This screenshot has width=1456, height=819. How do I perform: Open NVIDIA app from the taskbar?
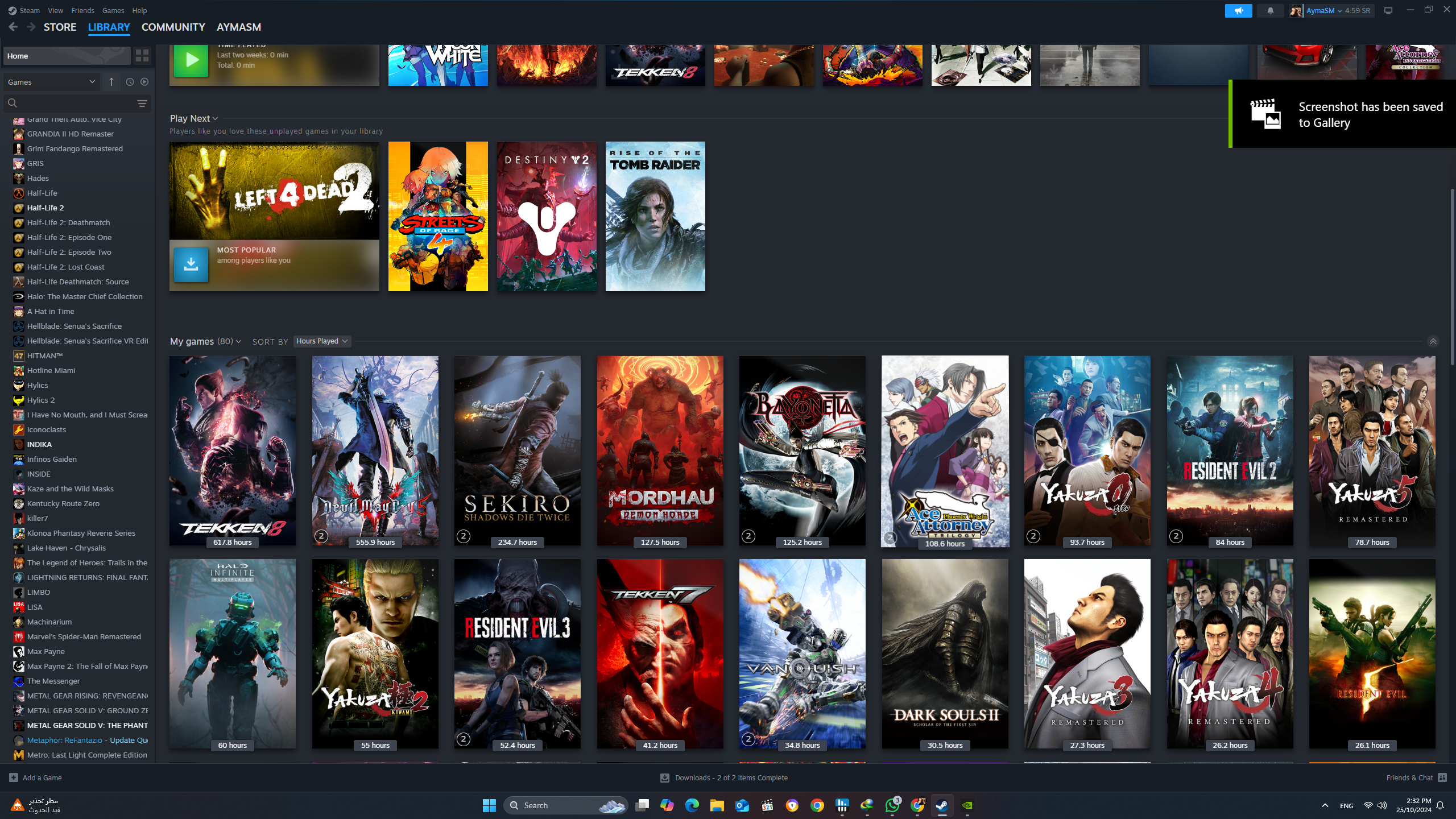pyautogui.click(x=967, y=805)
